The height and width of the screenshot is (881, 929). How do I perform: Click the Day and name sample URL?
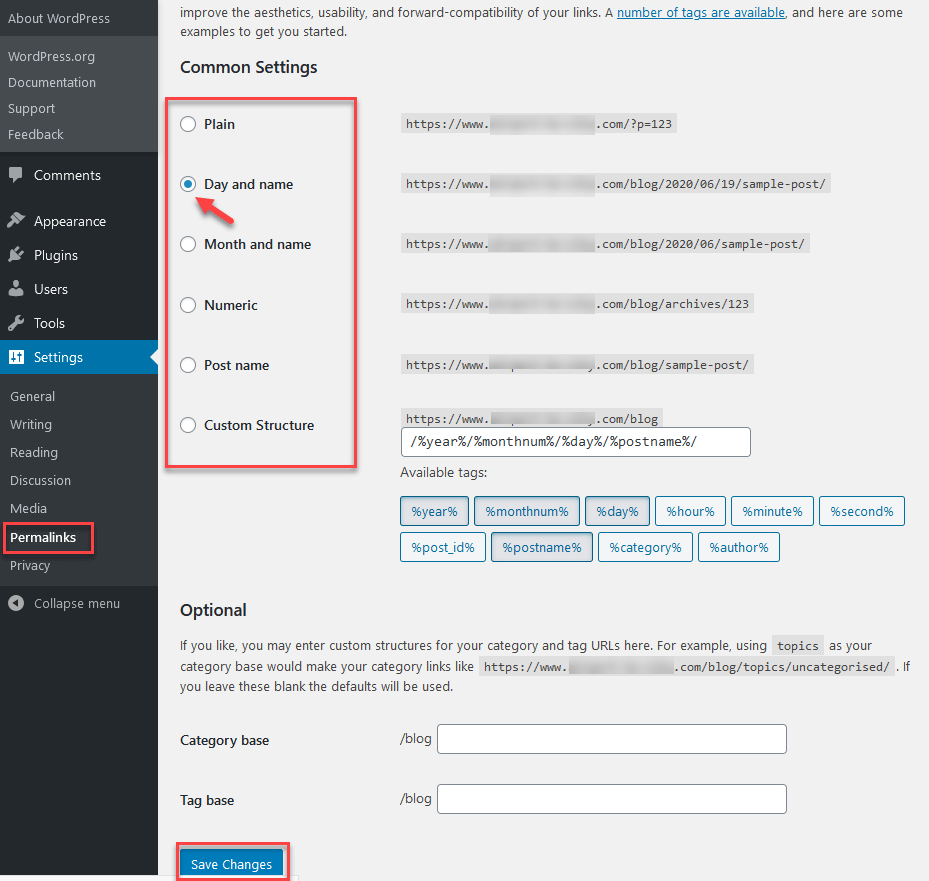click(x=616, y=184)
